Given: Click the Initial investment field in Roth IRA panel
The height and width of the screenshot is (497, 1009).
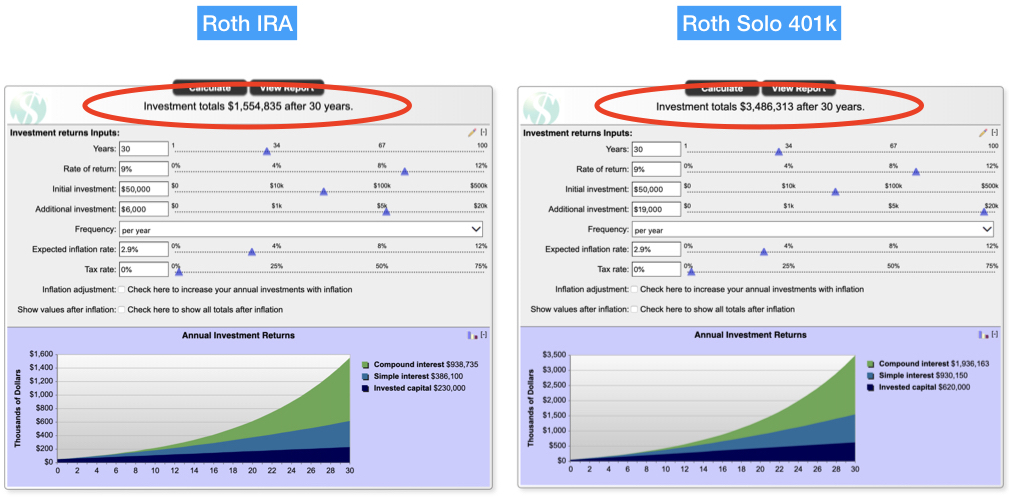Looking at the screenshot, I should pyautogui.click(x=143, y=189).
